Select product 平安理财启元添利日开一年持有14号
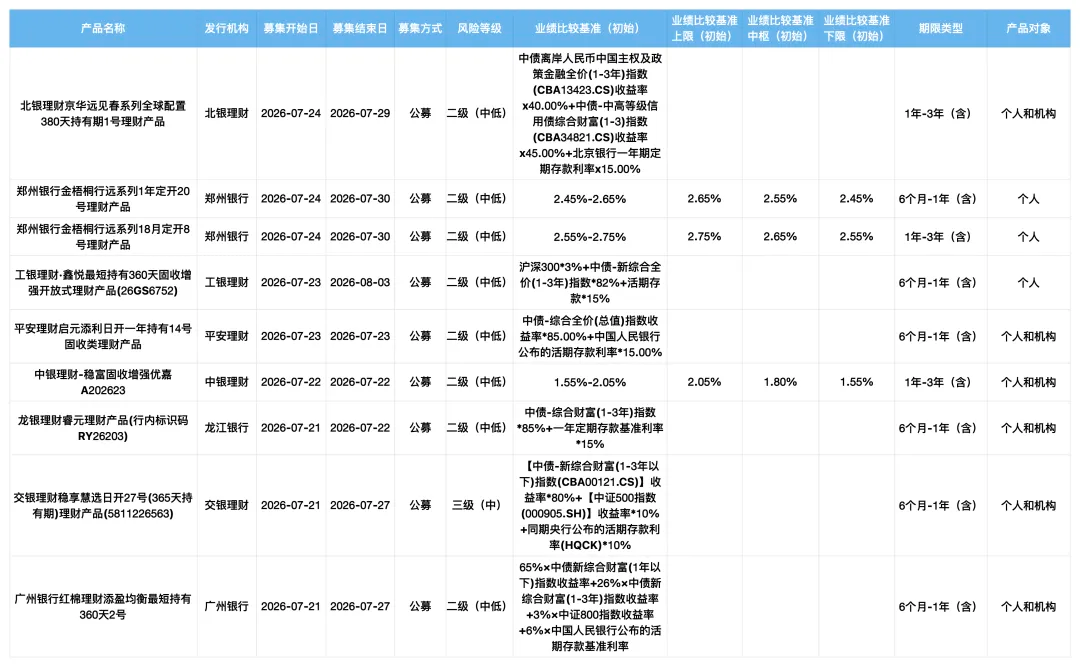This screenshot has width=1080, height=667. (103, 336)
